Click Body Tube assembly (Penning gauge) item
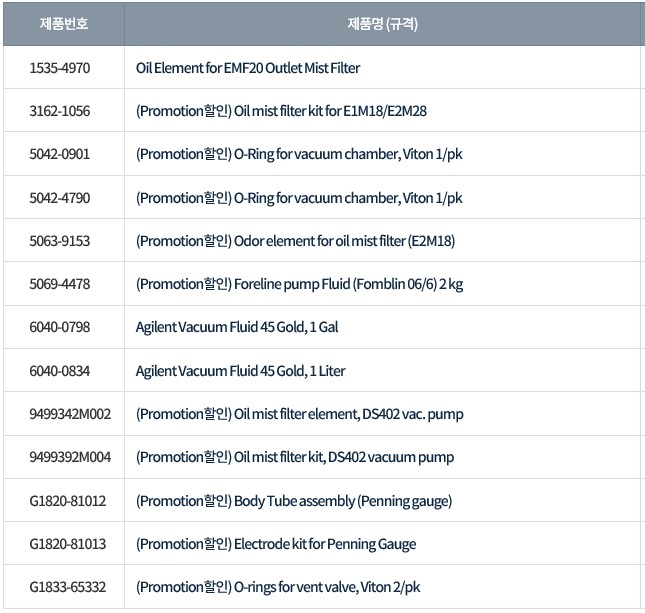645x613 pixels. coord(294,500)
